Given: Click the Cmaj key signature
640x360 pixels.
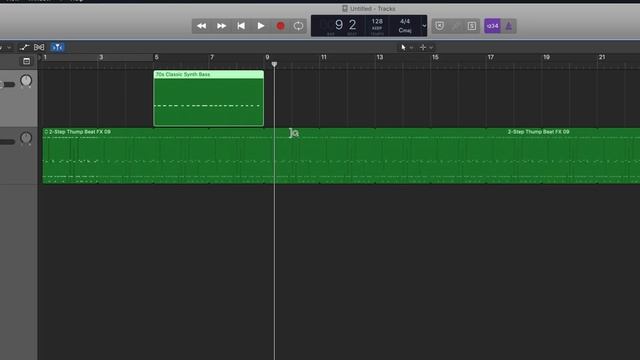Looking at the screenshot, I should pos(404,30).
